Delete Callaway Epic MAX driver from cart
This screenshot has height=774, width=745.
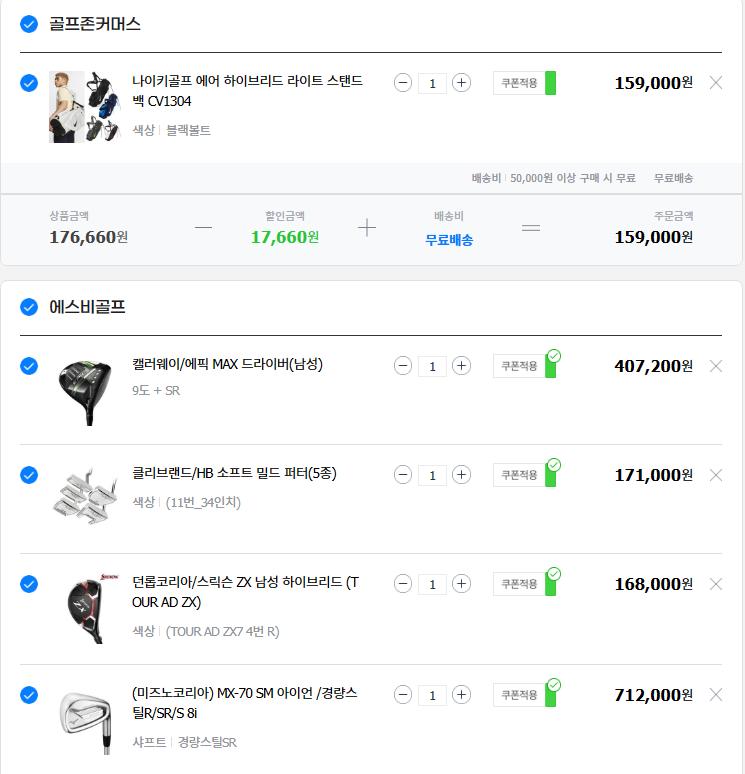(x=715, y=366)
